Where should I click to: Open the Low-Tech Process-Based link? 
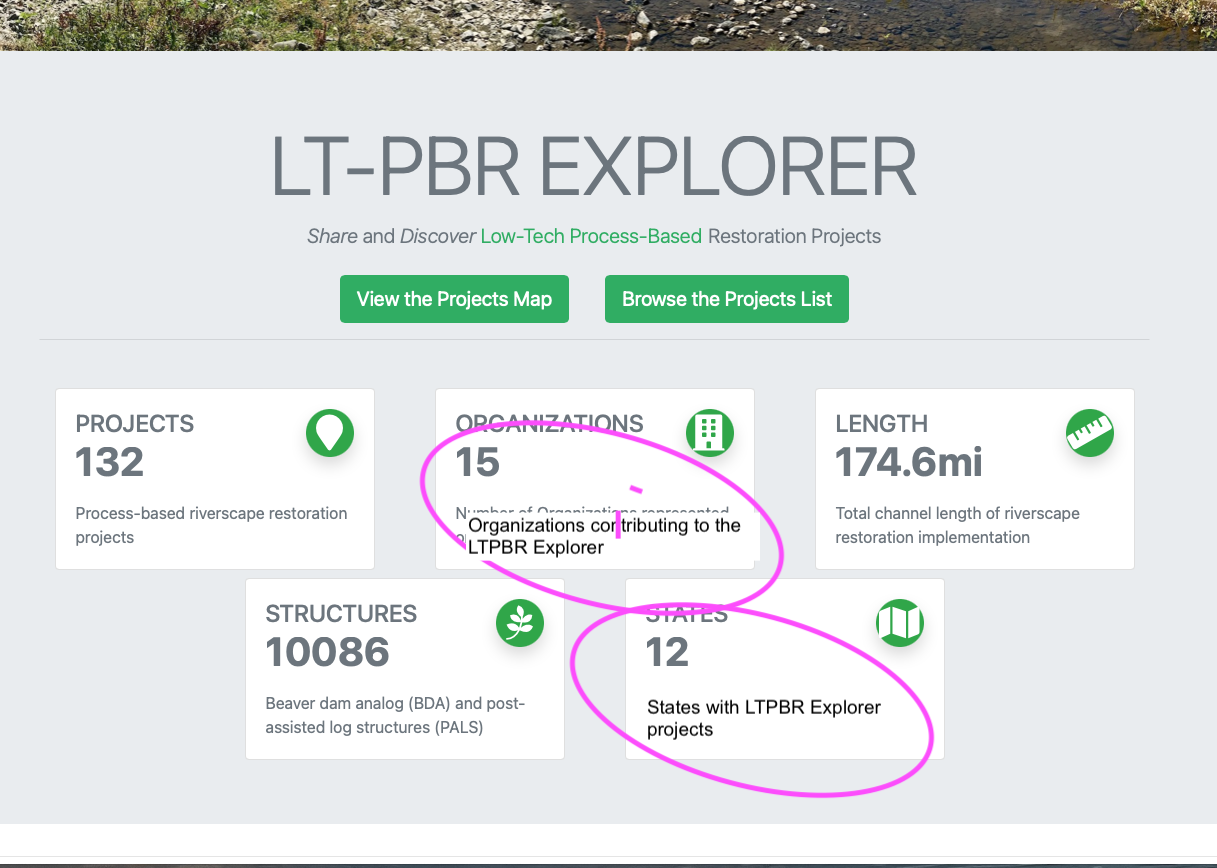tap(591, 236)
